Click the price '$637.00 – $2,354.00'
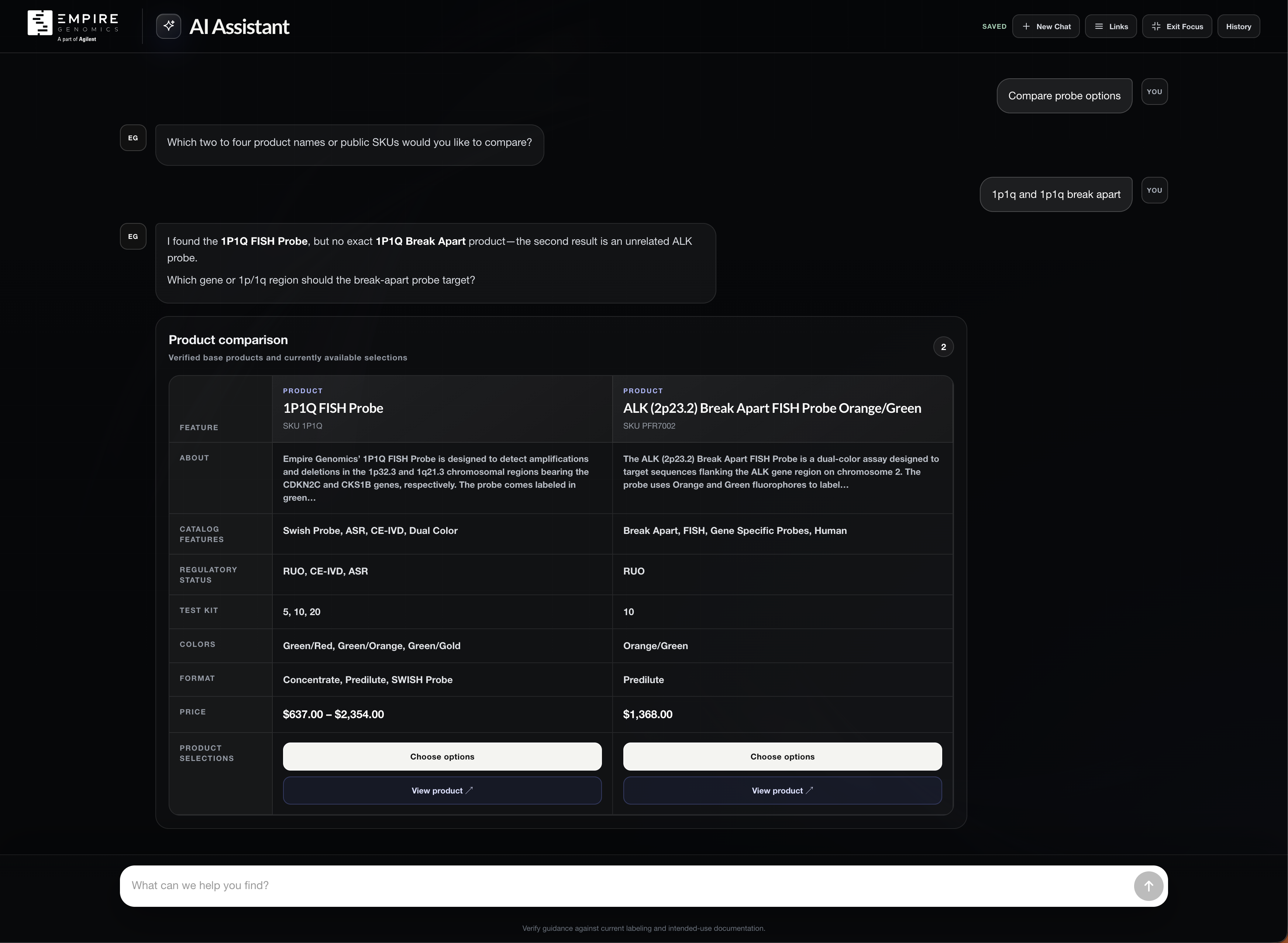 tap(334, 715)
